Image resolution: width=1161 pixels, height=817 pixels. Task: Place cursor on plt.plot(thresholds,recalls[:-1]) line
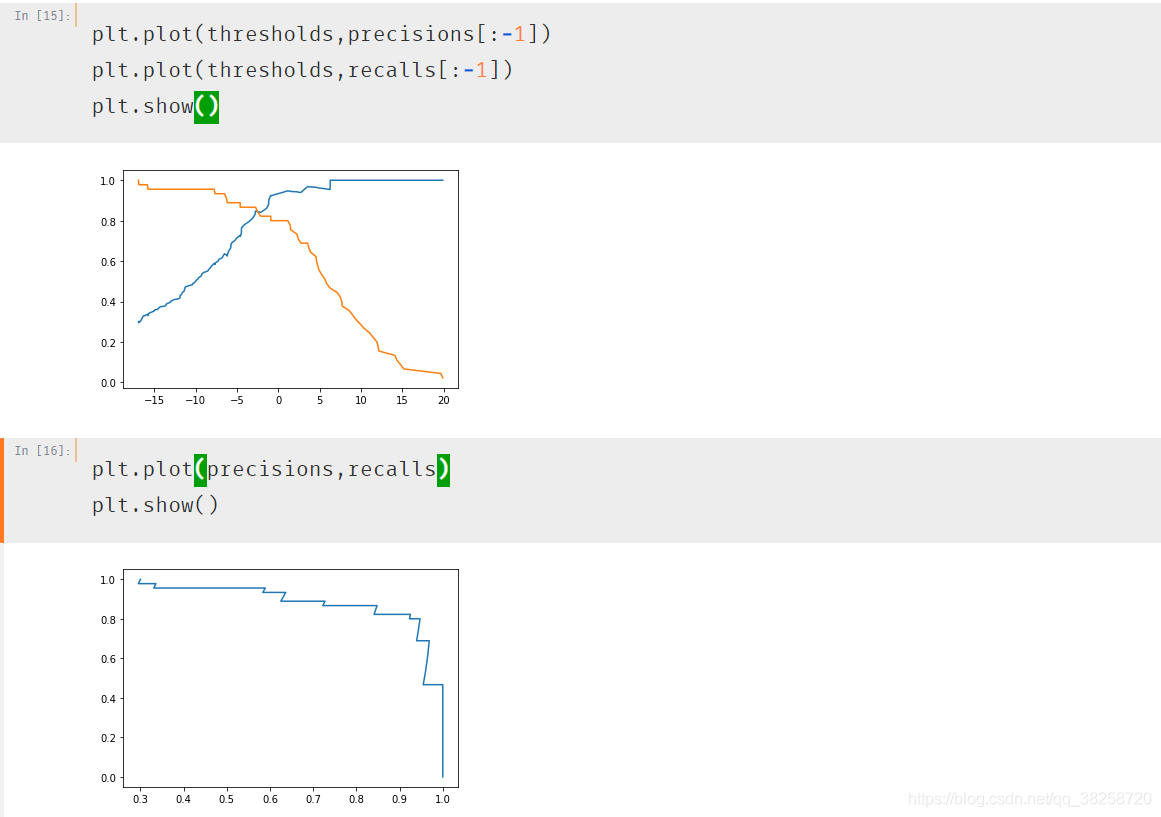[x=302, y=70]
